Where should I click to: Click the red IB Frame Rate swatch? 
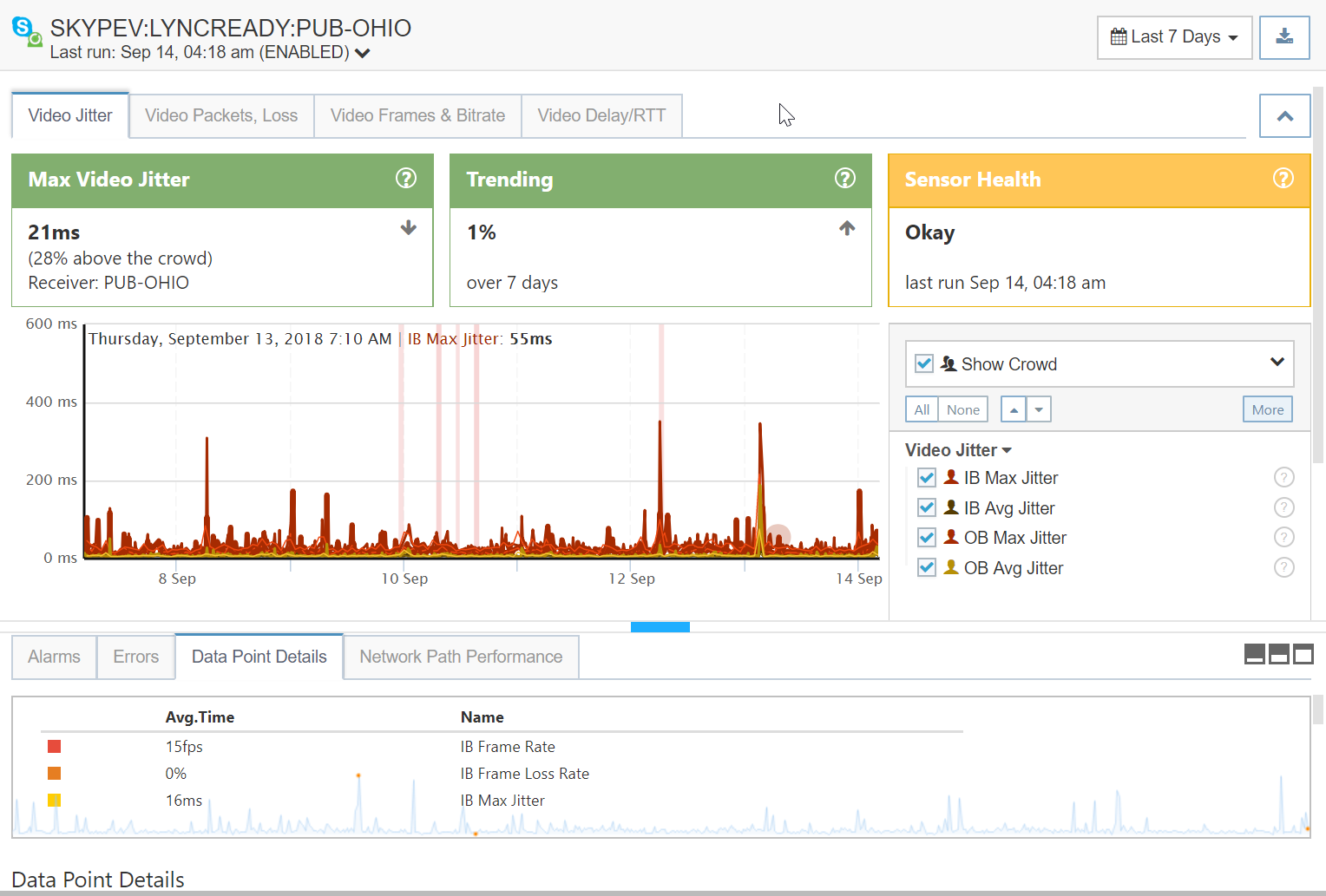[x=54, y=746]
